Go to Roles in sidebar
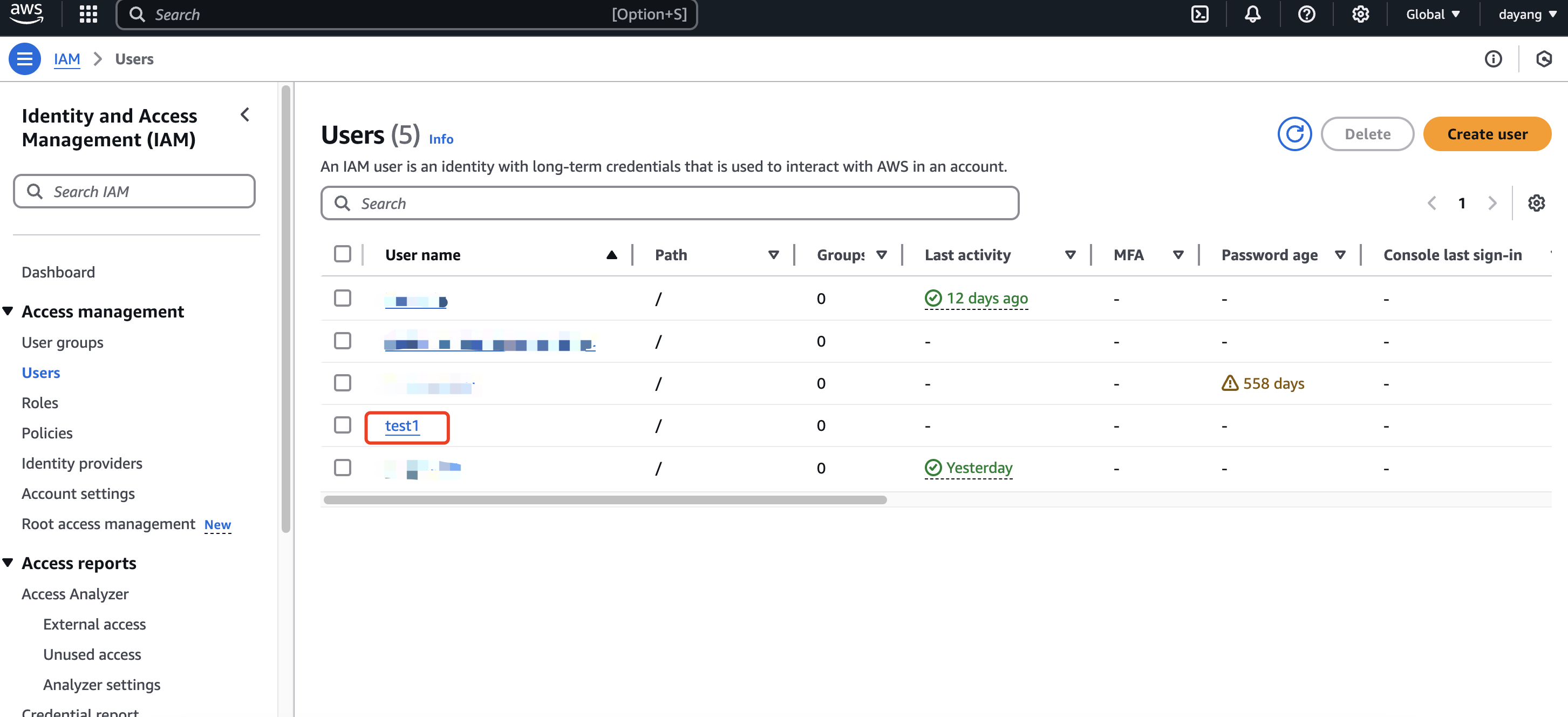 (x=39, y=403)
